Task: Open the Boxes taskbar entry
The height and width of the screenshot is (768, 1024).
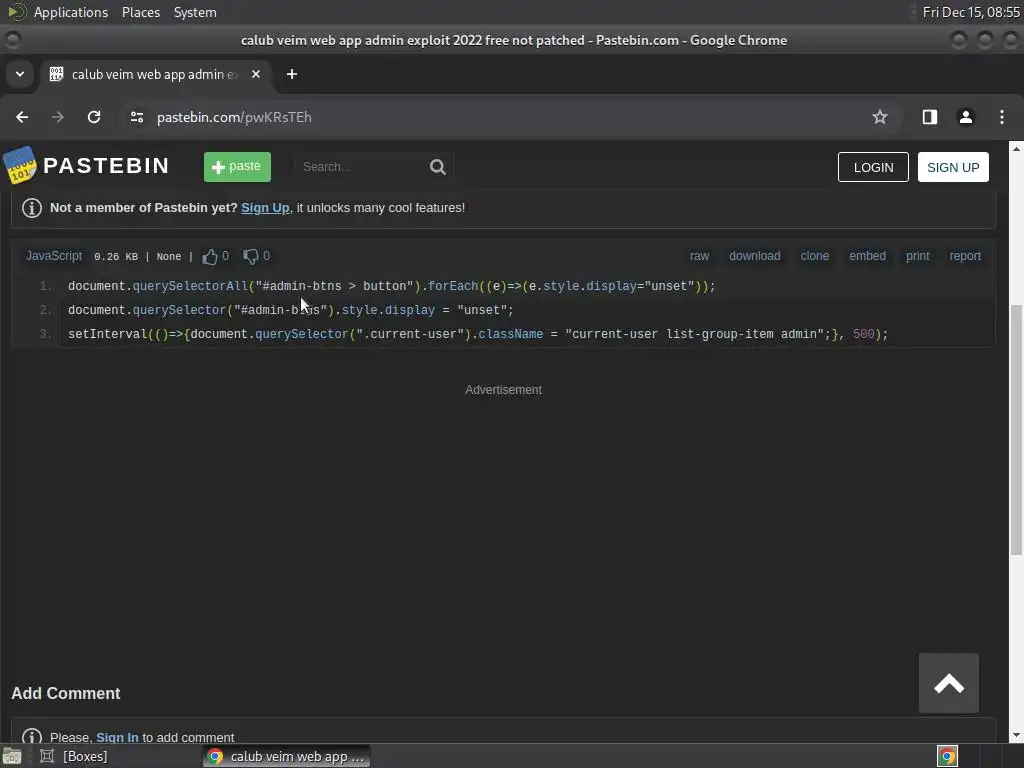Action: pyautogui.click(x=74, y=756)
